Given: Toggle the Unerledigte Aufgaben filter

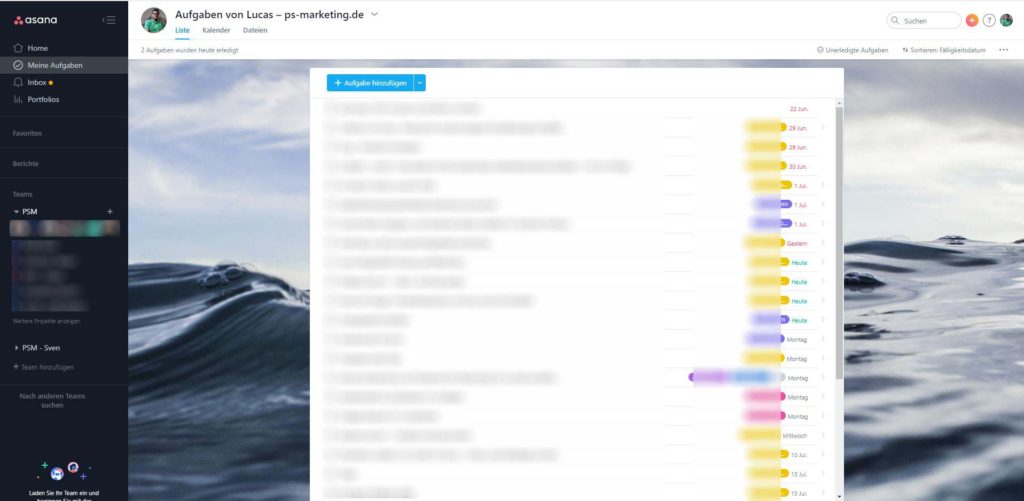Looking at the screenshot, I should [852, 50].
